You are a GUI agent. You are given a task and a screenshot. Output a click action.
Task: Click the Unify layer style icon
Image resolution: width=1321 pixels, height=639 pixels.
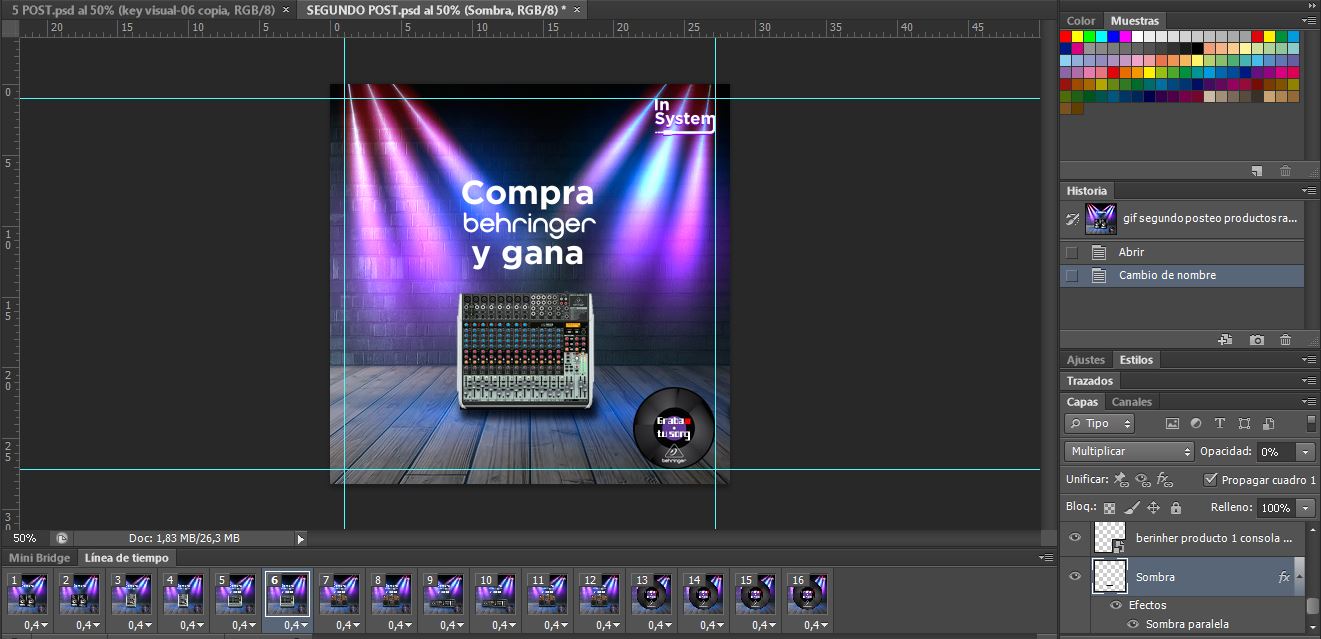[1163, 480]
